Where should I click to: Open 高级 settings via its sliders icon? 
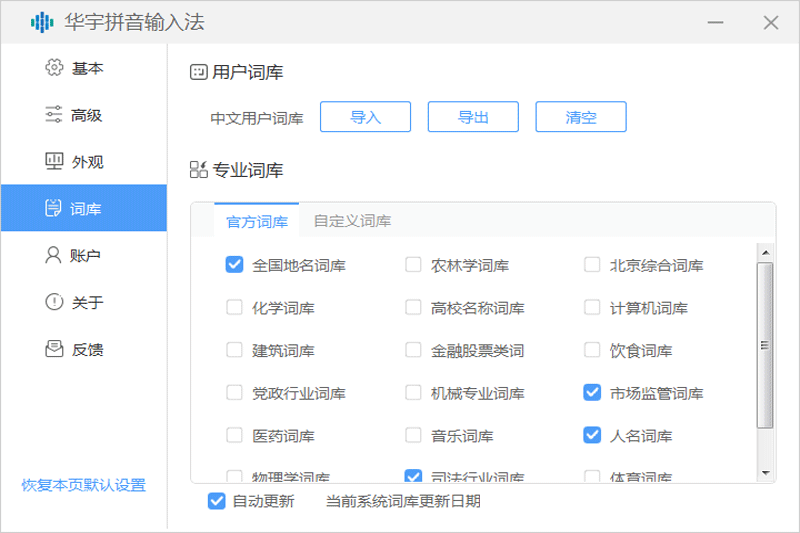click(x=54, y=115)
